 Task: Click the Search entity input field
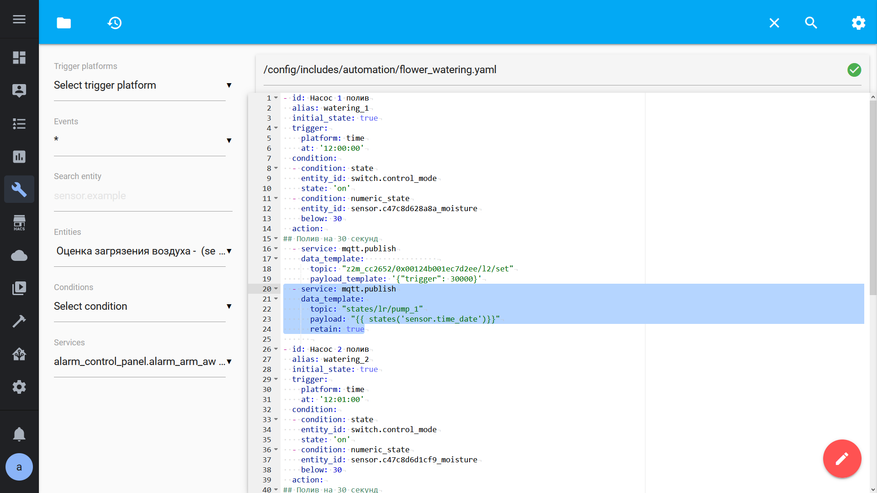(x=142, y=196)
